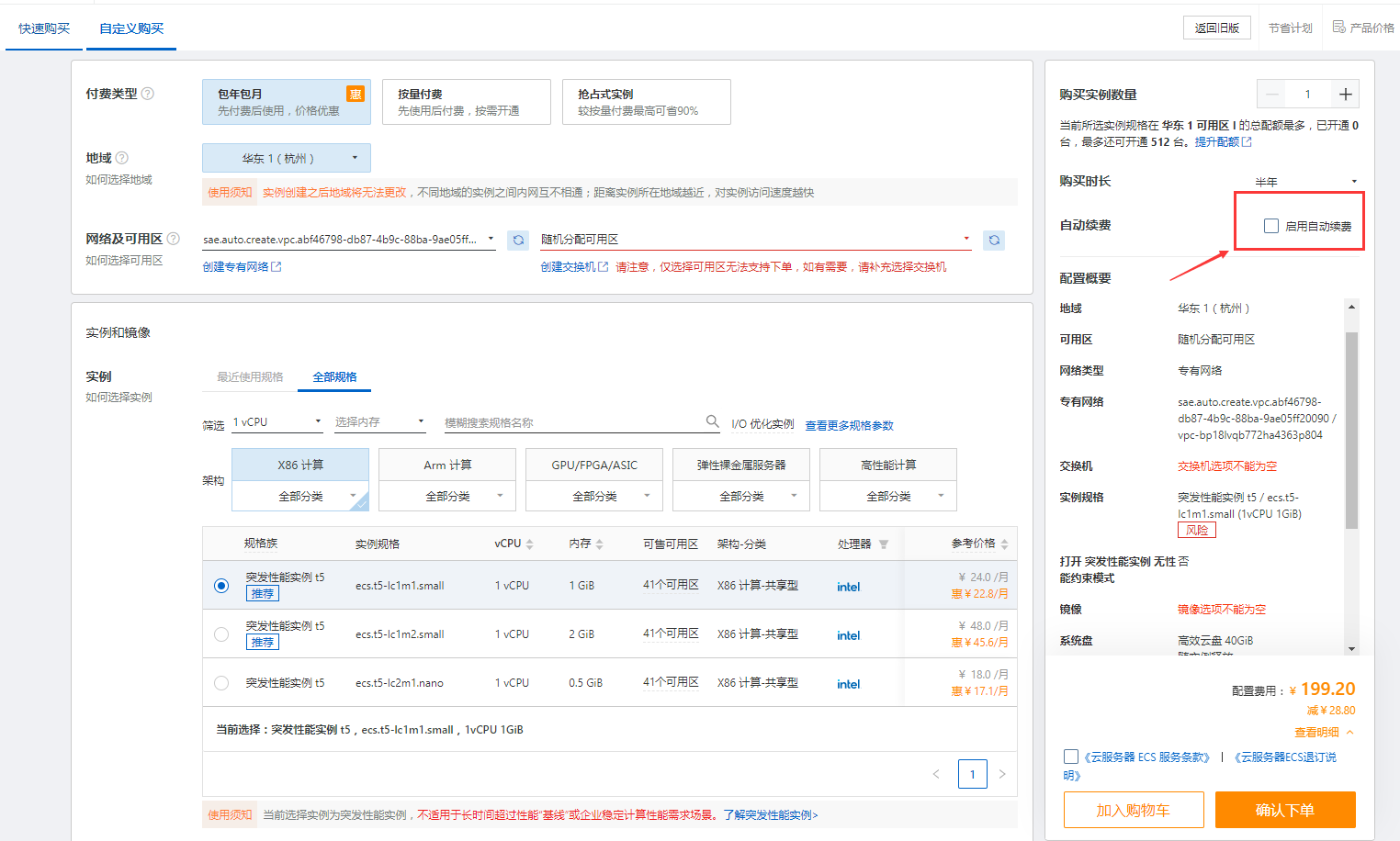
Task: Agree to 云服务器 ECS 服务条款 checkbox
Action: point(1071,757)
